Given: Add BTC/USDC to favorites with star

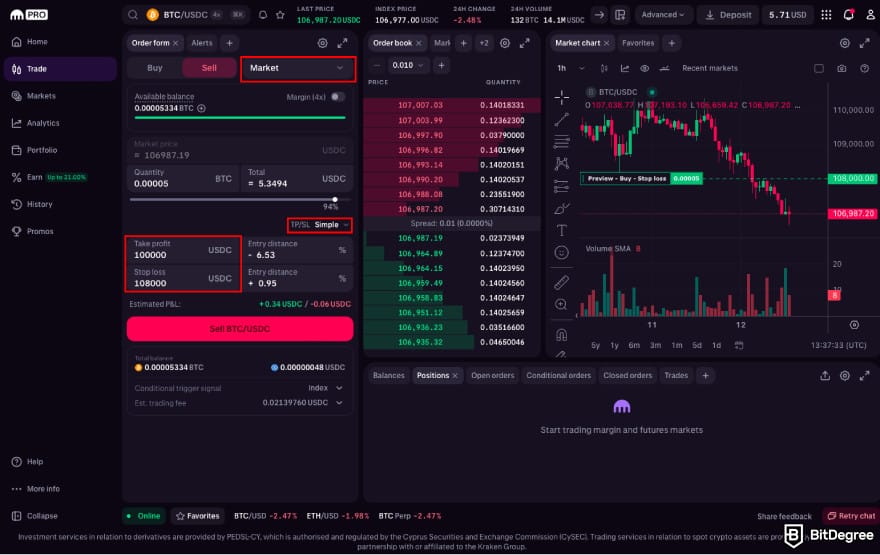Looking at the screenshot, I should pyautogui.click(x=280, y=15).
